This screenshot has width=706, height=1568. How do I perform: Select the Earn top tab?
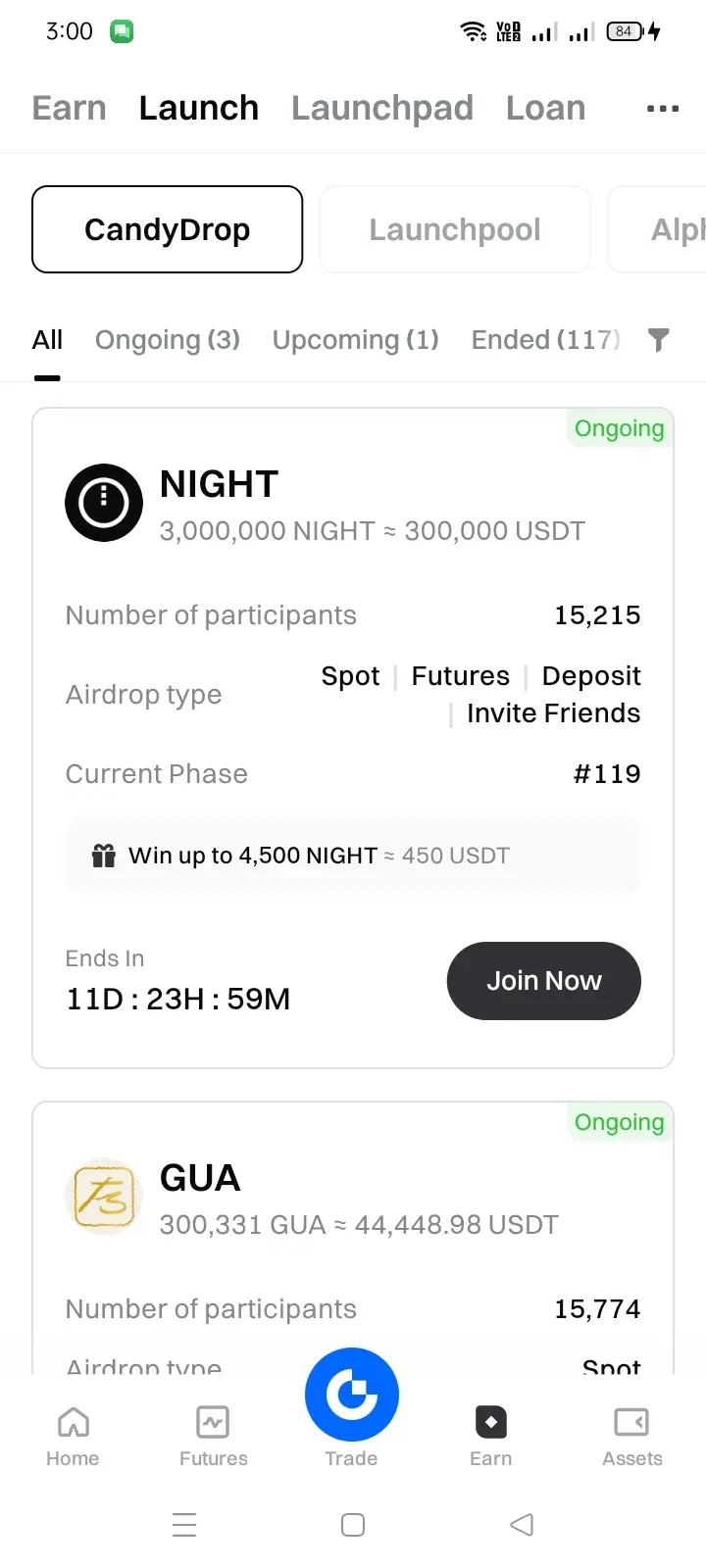(x=69, y=108)
